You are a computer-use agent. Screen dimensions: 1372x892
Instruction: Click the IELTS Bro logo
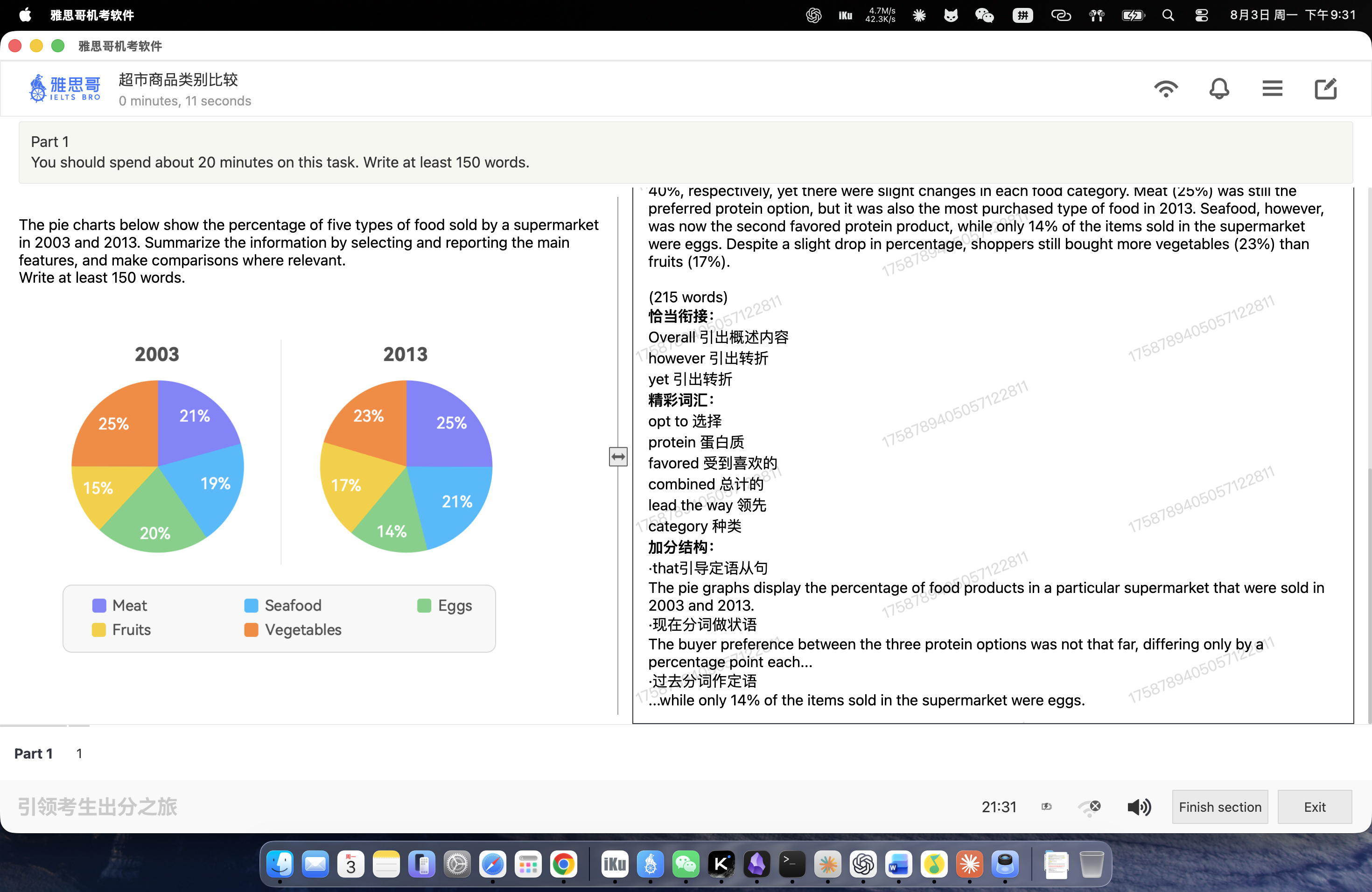[64, 89]
